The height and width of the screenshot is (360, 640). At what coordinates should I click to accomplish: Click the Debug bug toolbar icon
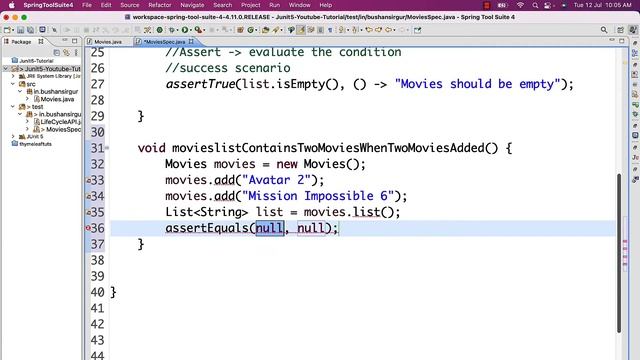[x=172, y=30]
